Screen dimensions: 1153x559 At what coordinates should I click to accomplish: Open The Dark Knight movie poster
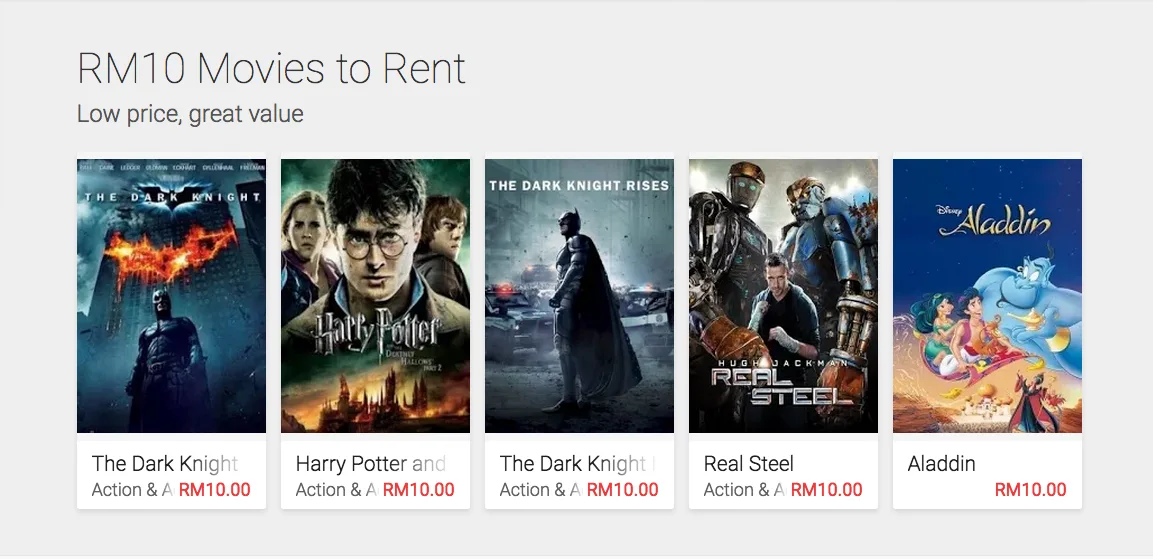(171, 295)
